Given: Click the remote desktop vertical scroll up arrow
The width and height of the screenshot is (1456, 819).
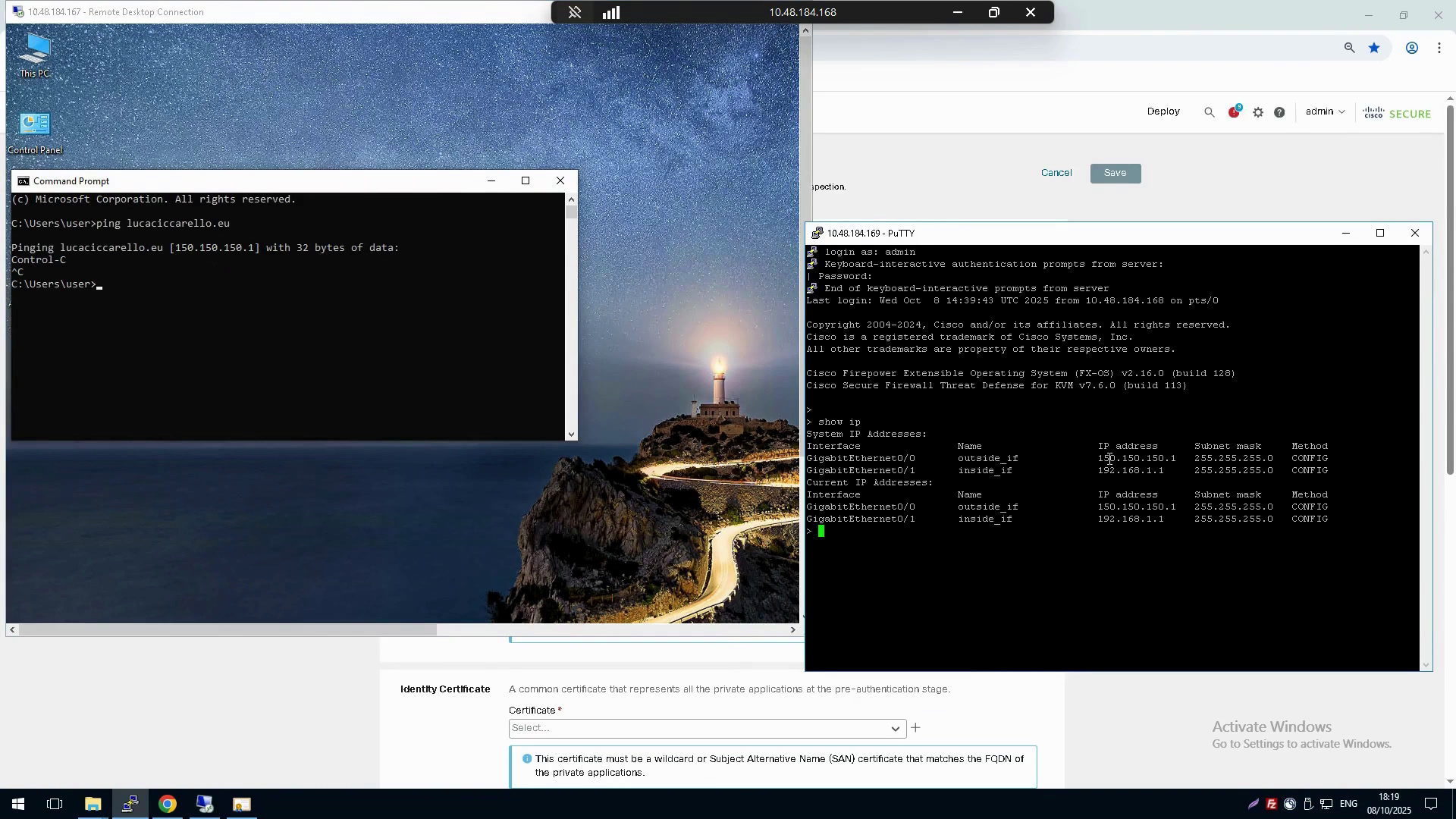Looking at the screenshot, I should point(805,31).
